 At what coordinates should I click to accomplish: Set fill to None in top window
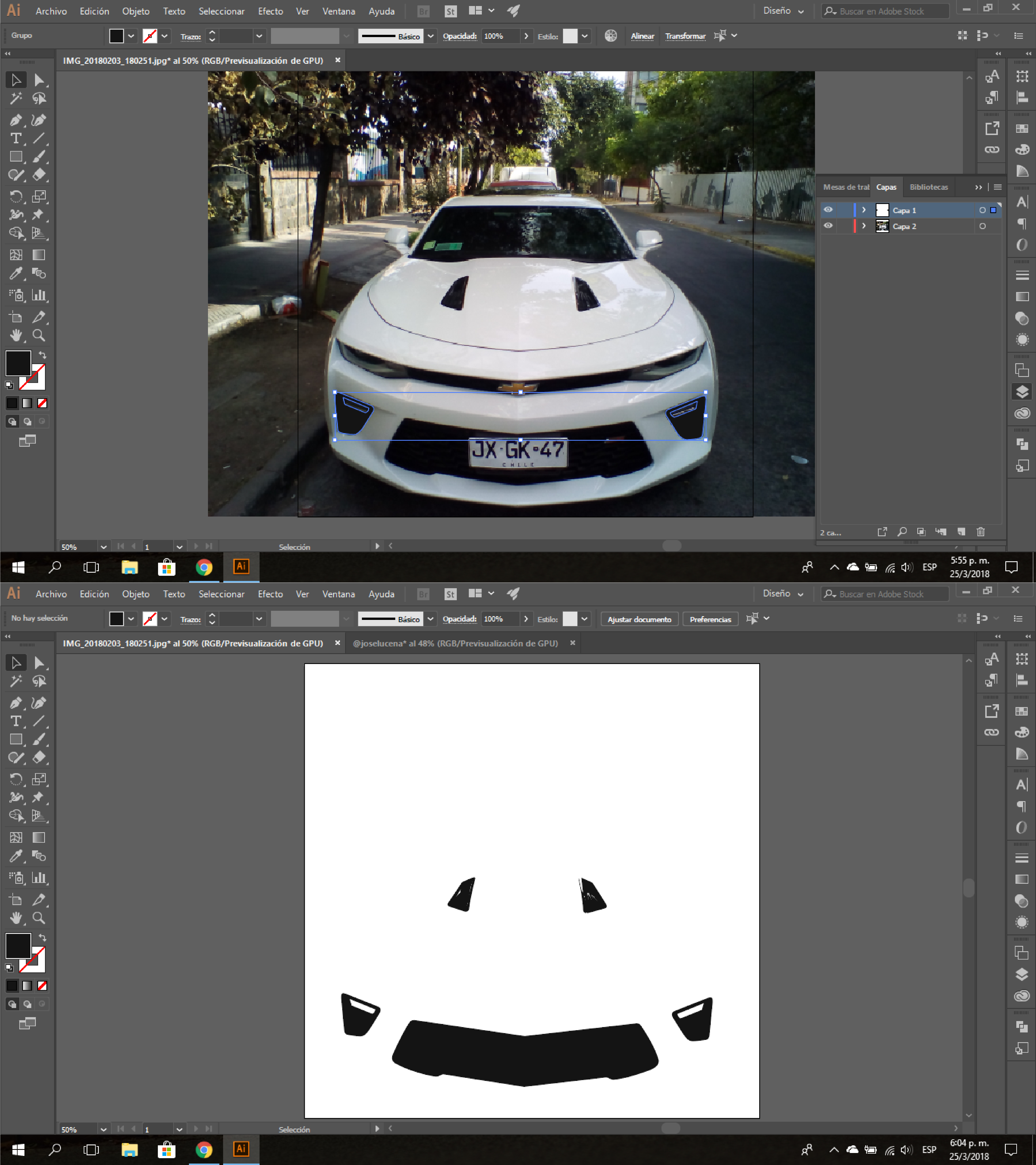(42, 403)
